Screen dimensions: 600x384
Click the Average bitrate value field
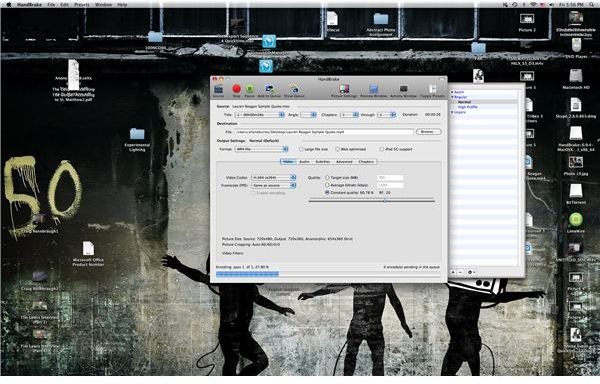(390, 185)
